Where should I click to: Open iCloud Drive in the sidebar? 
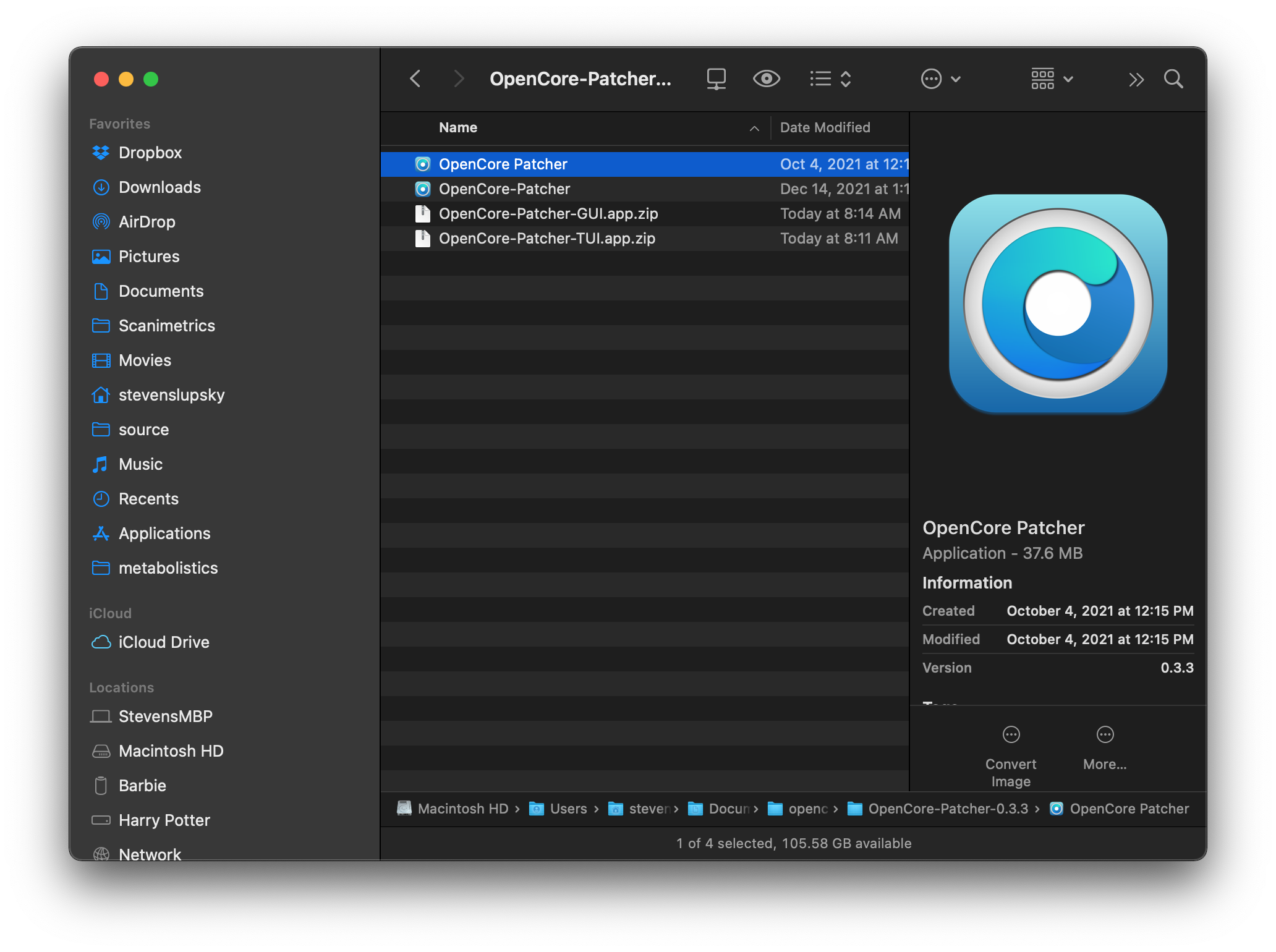[x=163, y=642]
